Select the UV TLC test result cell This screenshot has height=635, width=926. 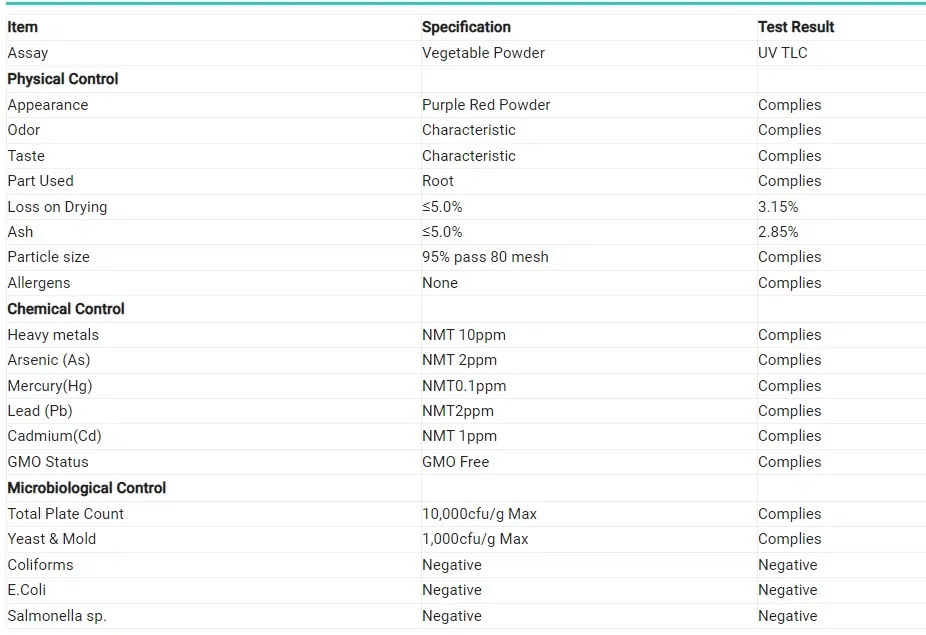pyautogui.click(x=782, y=53)
